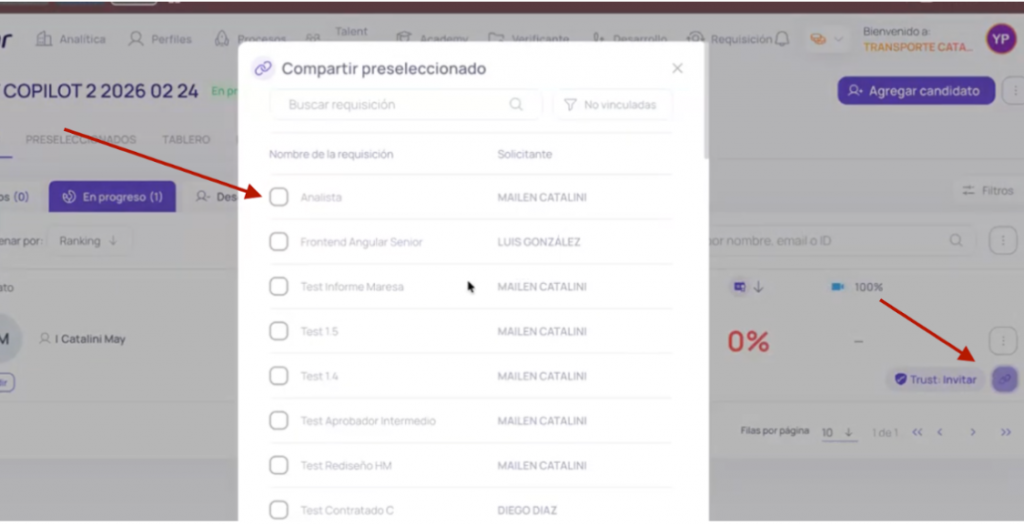The image size is (1024, 525).
Task: Expand the Ranking sort dropdown
Action: pyautogui.click(x=88, y=241)
